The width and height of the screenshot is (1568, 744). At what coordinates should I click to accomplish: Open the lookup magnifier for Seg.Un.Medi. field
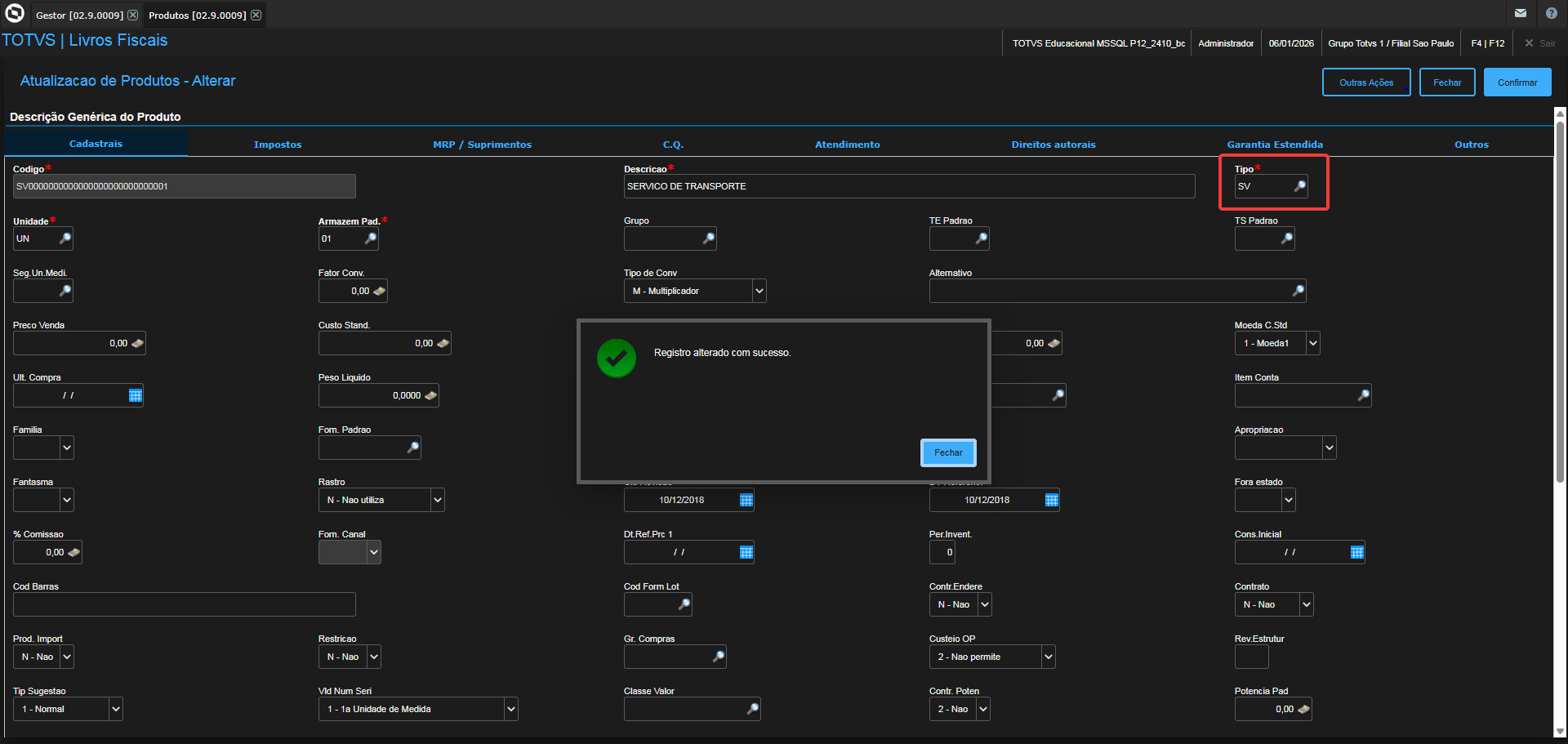65,291
